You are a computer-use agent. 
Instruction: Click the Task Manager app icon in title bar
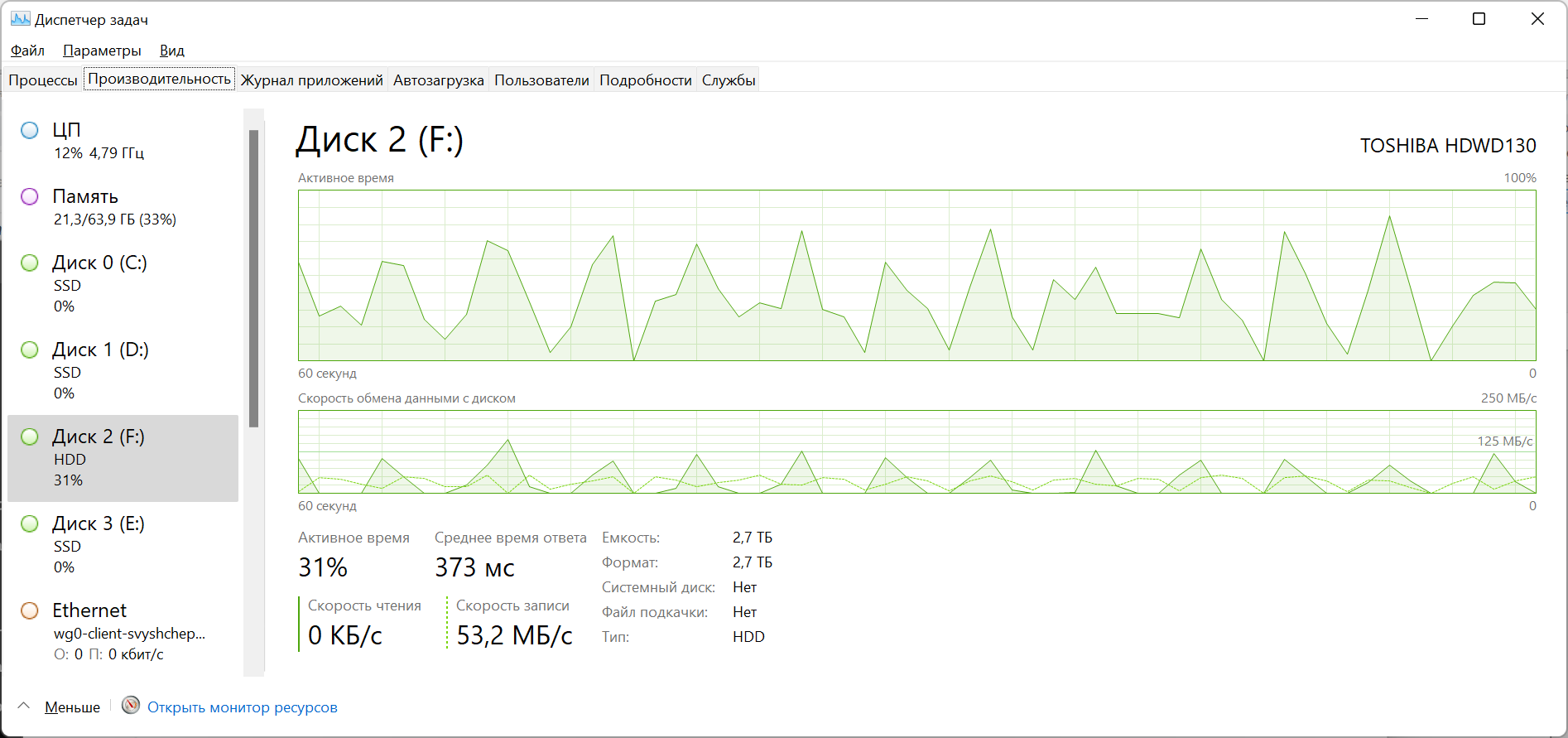click(x=21, y=19)
